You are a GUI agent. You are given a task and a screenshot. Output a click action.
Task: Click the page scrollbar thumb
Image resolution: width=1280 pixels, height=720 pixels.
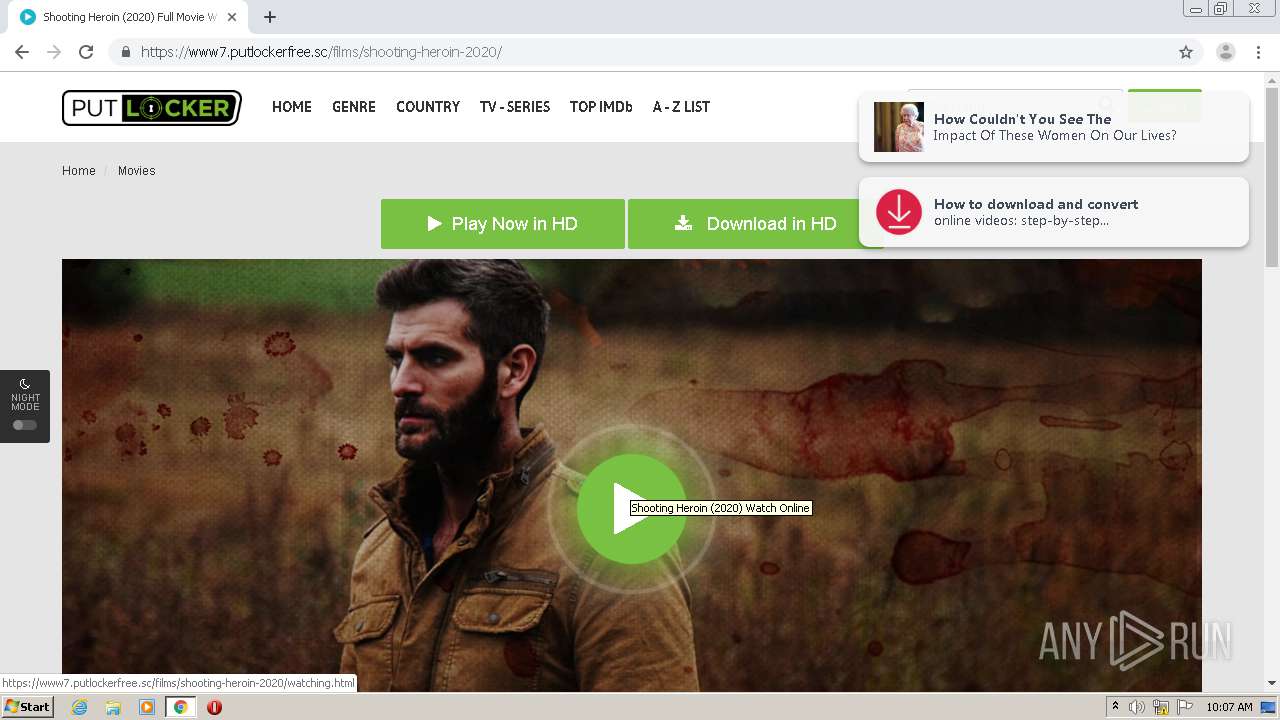click(x=1271, y=178)
